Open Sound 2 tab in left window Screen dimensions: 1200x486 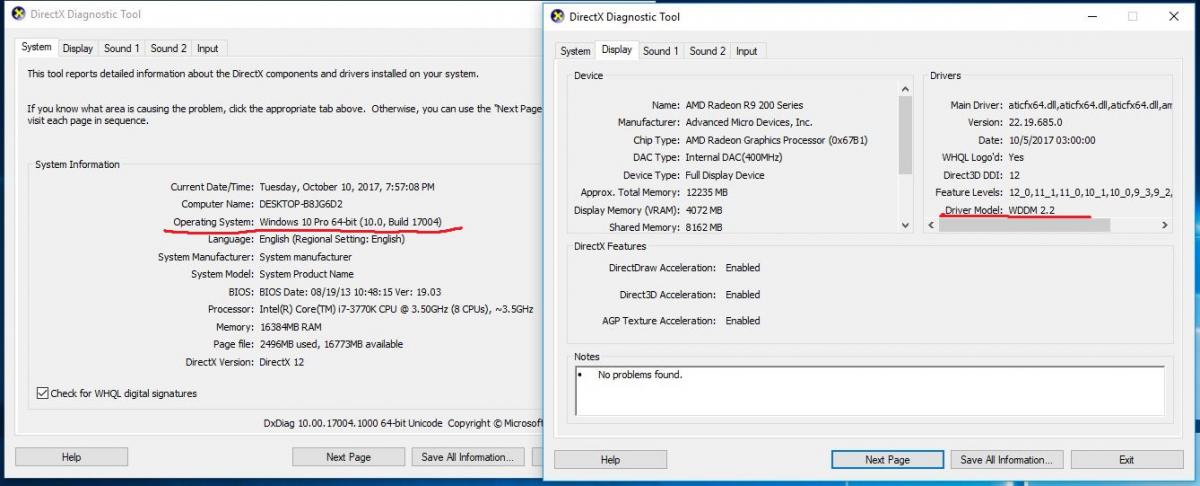168,48
